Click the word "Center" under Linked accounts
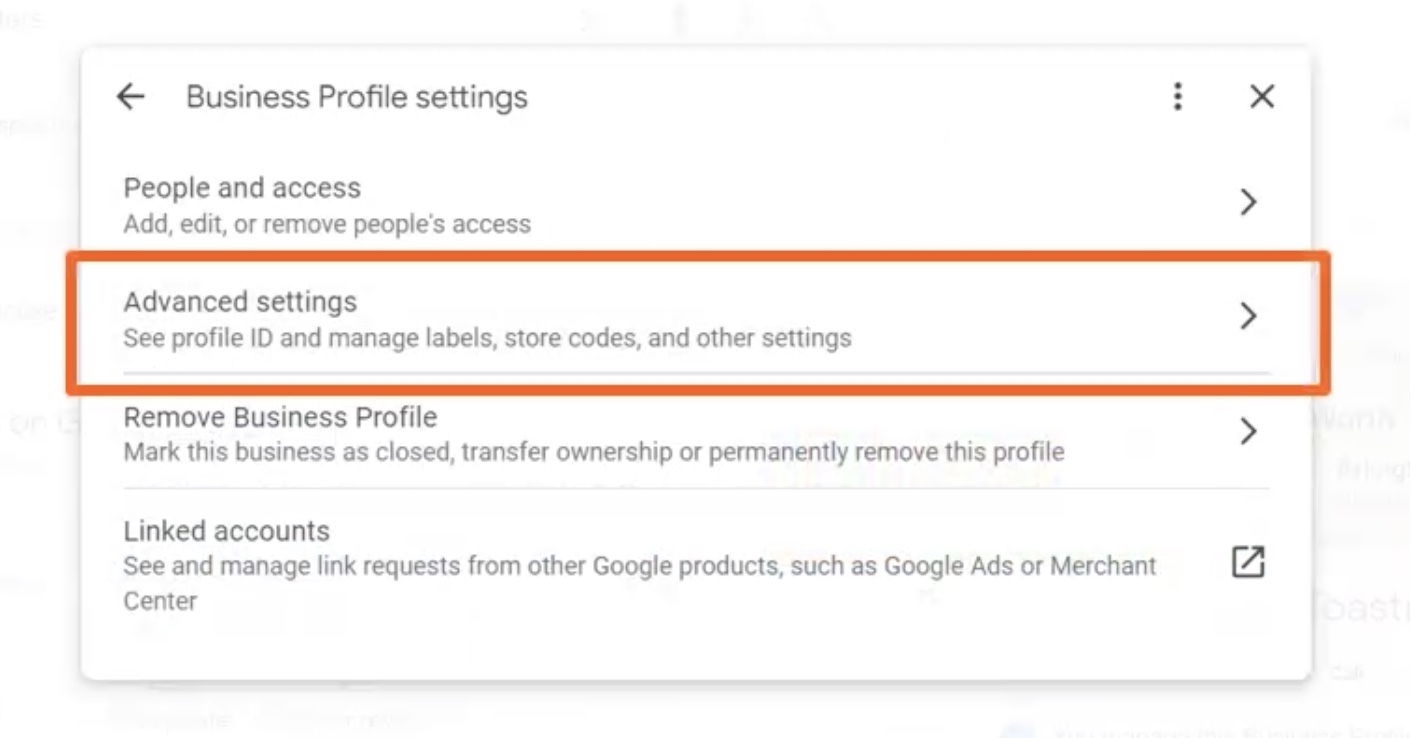 (x=160, y=601)
